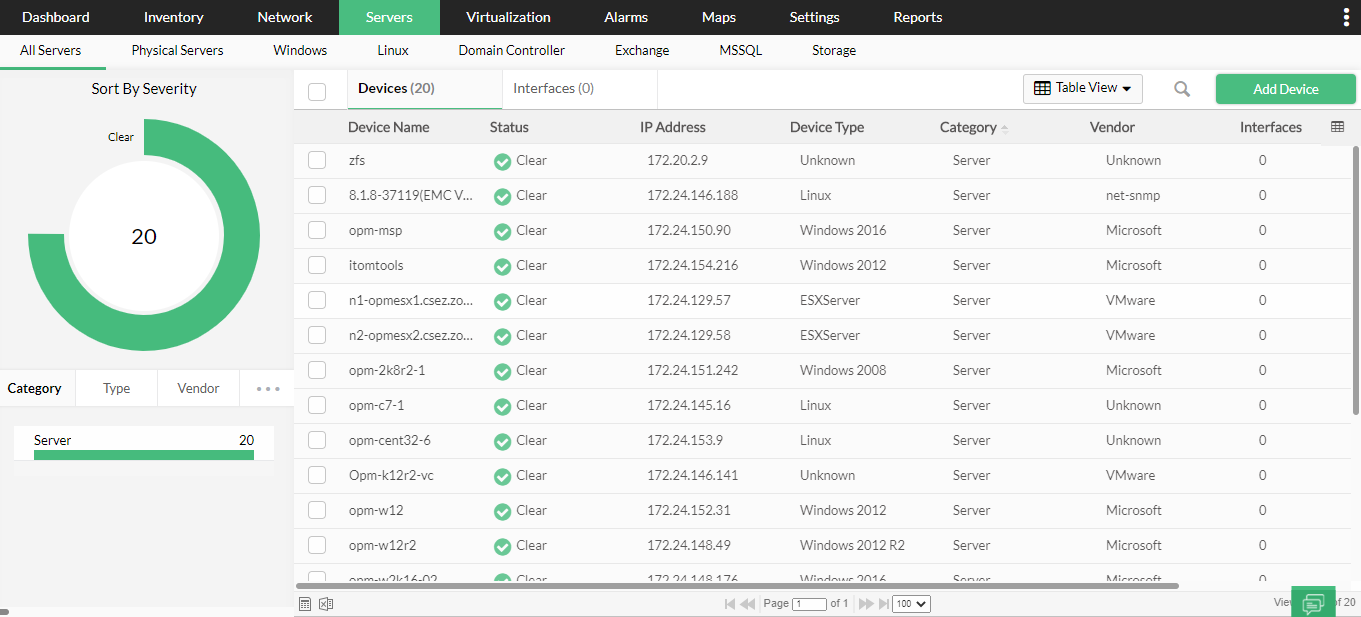
Task: Click the Clear status icon for zfs
Action: tap(503, 161)
